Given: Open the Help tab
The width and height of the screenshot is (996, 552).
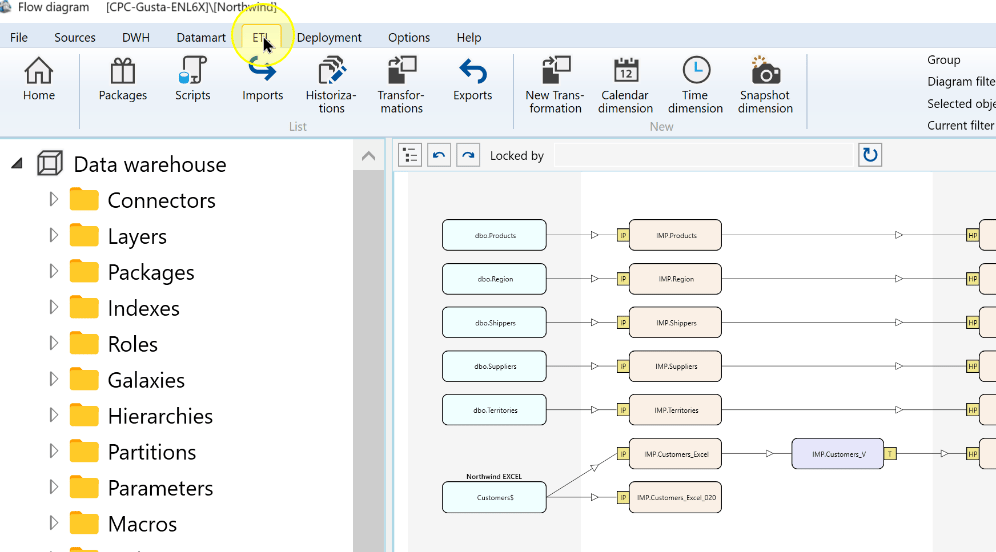Looking at the screenshot, I should point(469,37).
